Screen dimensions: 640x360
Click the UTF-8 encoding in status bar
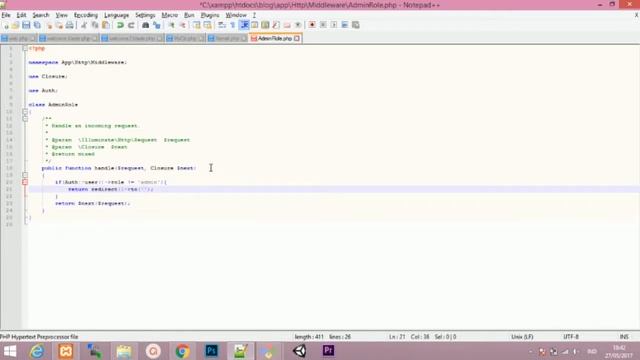pos(571,337)
